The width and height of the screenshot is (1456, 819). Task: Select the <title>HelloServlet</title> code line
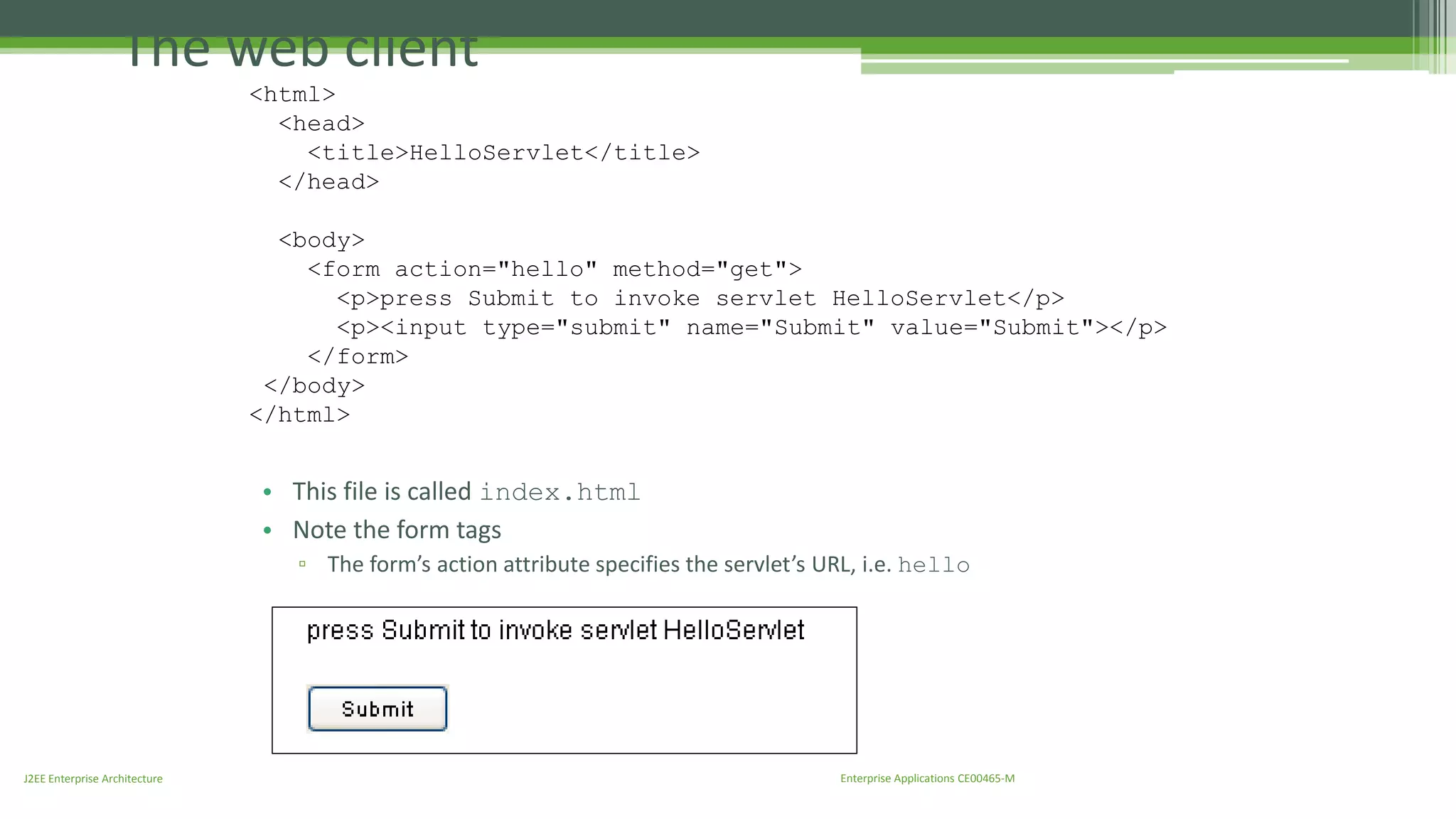[x=503, y=153]
